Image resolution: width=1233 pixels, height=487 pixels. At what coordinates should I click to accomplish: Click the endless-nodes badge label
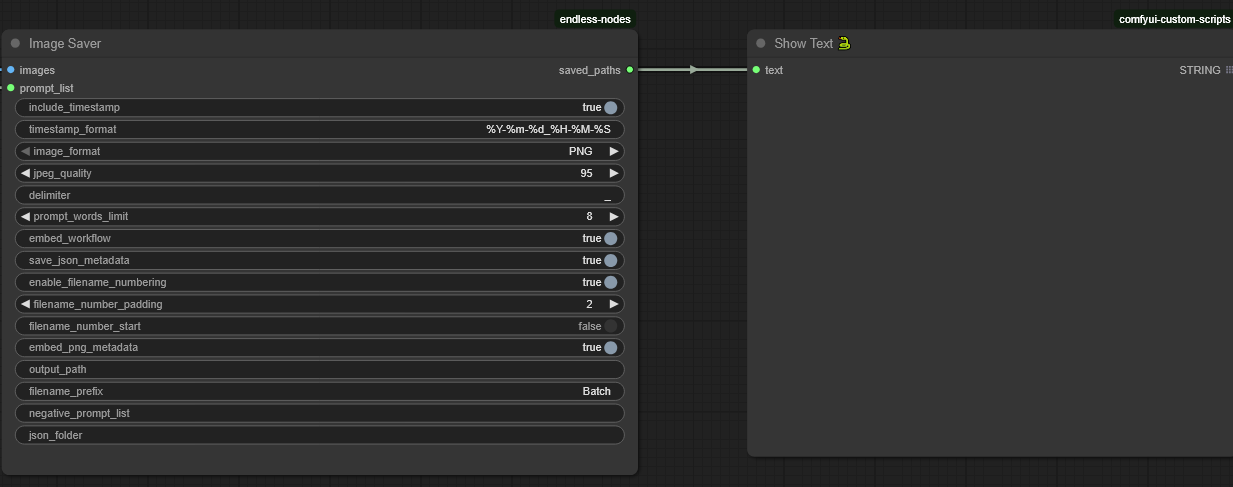click(595, 19)
